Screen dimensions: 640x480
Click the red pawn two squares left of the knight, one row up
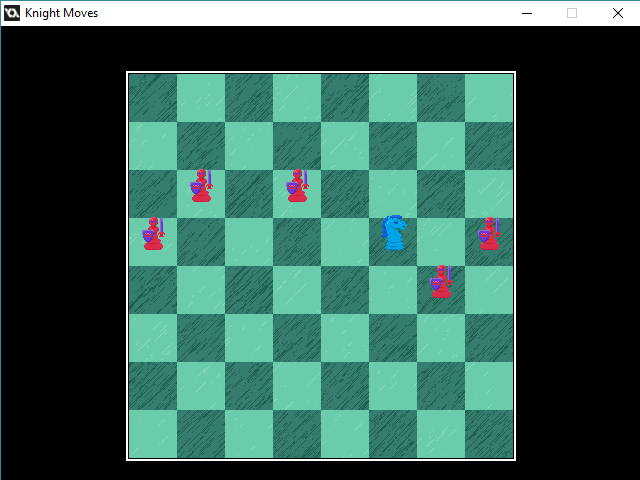(x=298, y=185)
